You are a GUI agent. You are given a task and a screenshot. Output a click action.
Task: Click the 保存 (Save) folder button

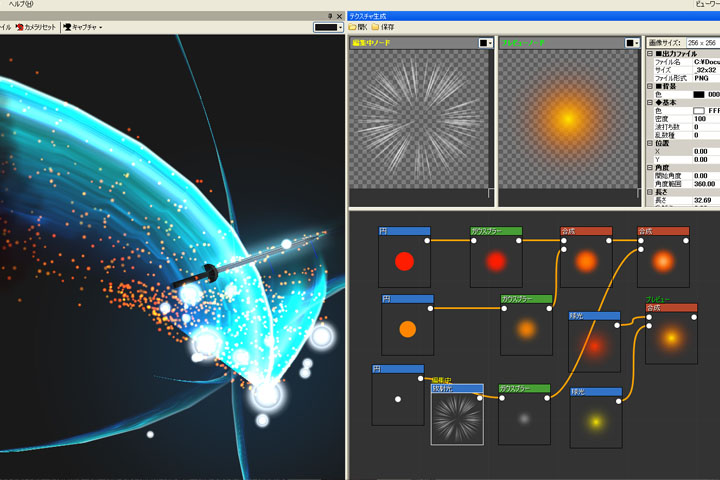383,27
